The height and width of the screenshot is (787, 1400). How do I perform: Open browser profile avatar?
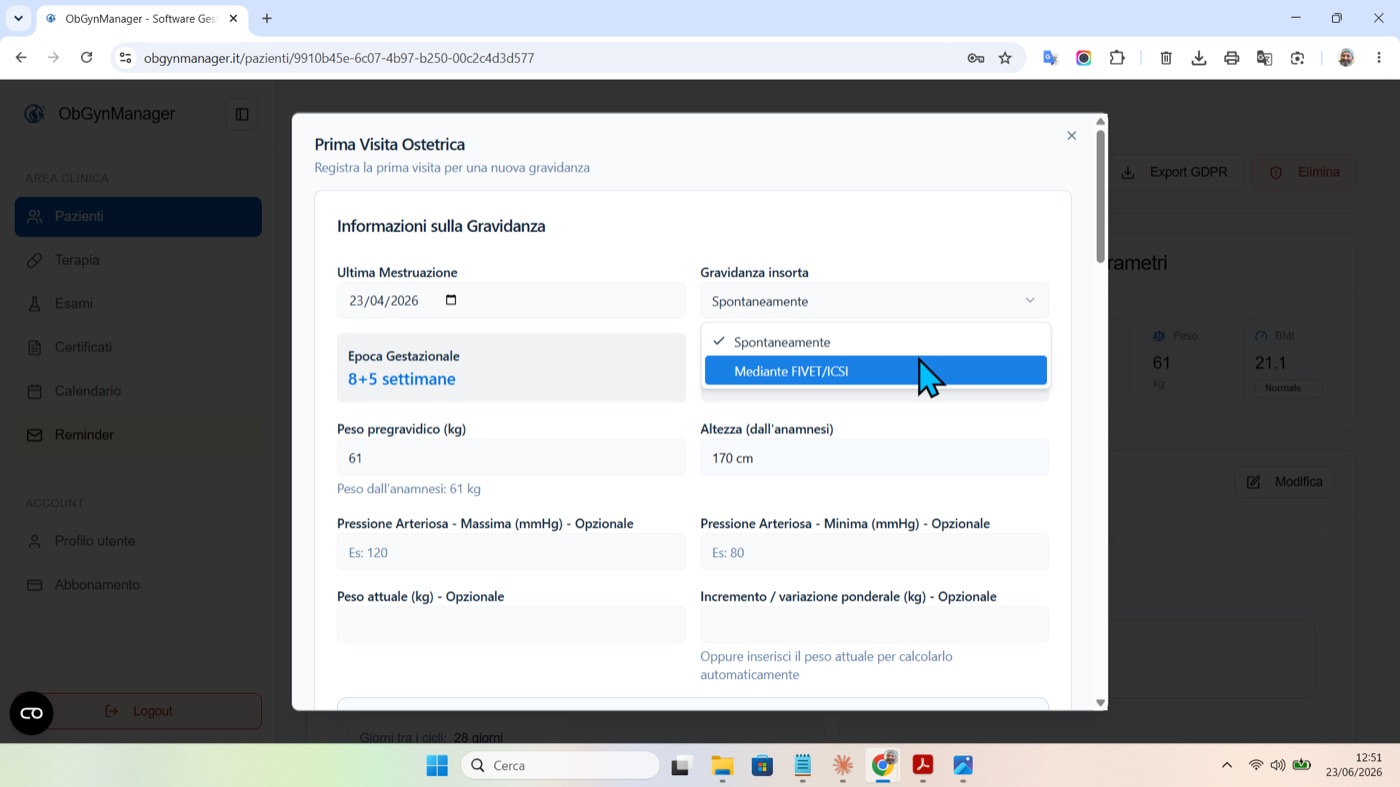[1346, 58]
